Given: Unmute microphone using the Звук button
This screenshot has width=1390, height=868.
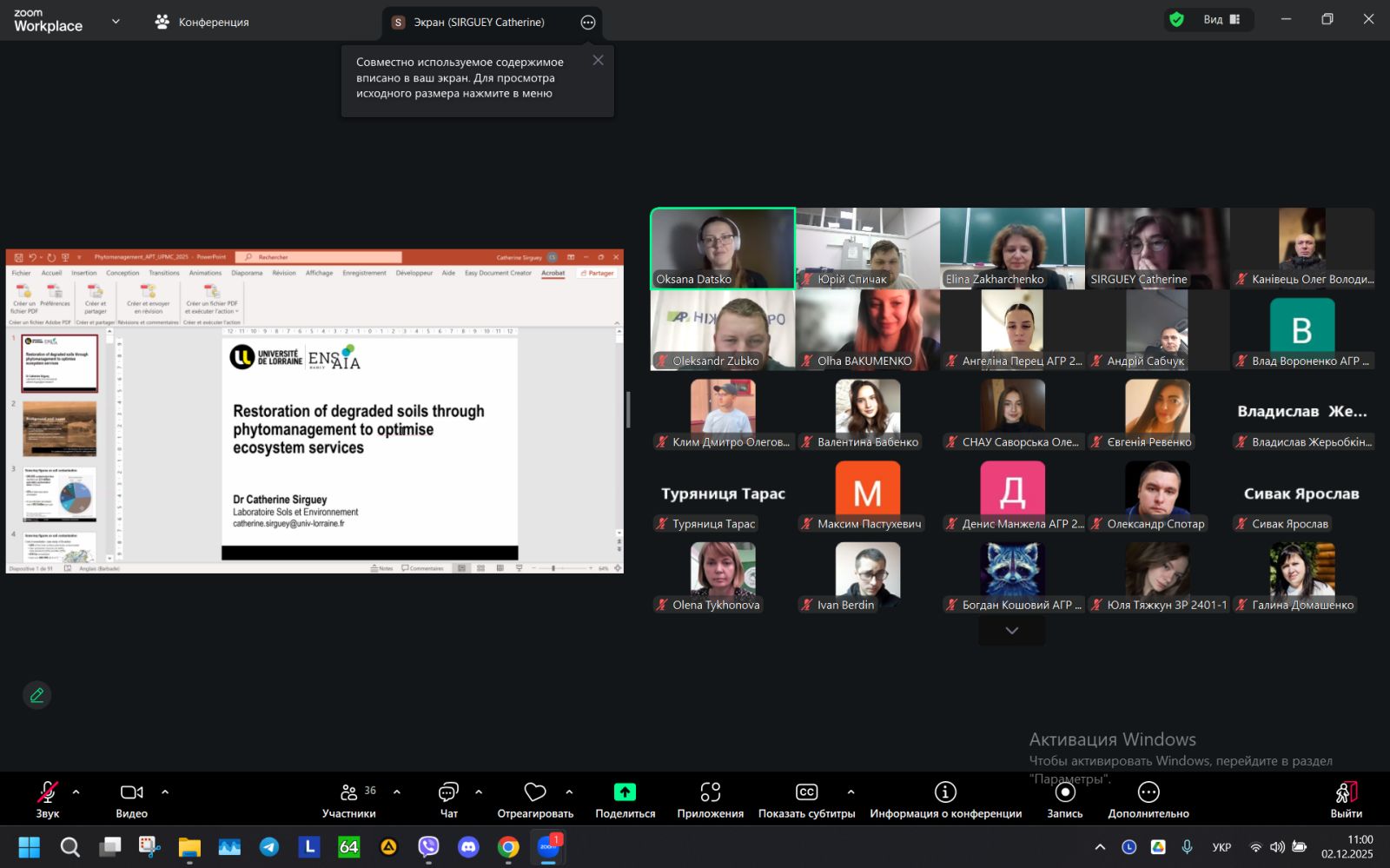Looking at the screenshot, I should click(x=47, y=799).
